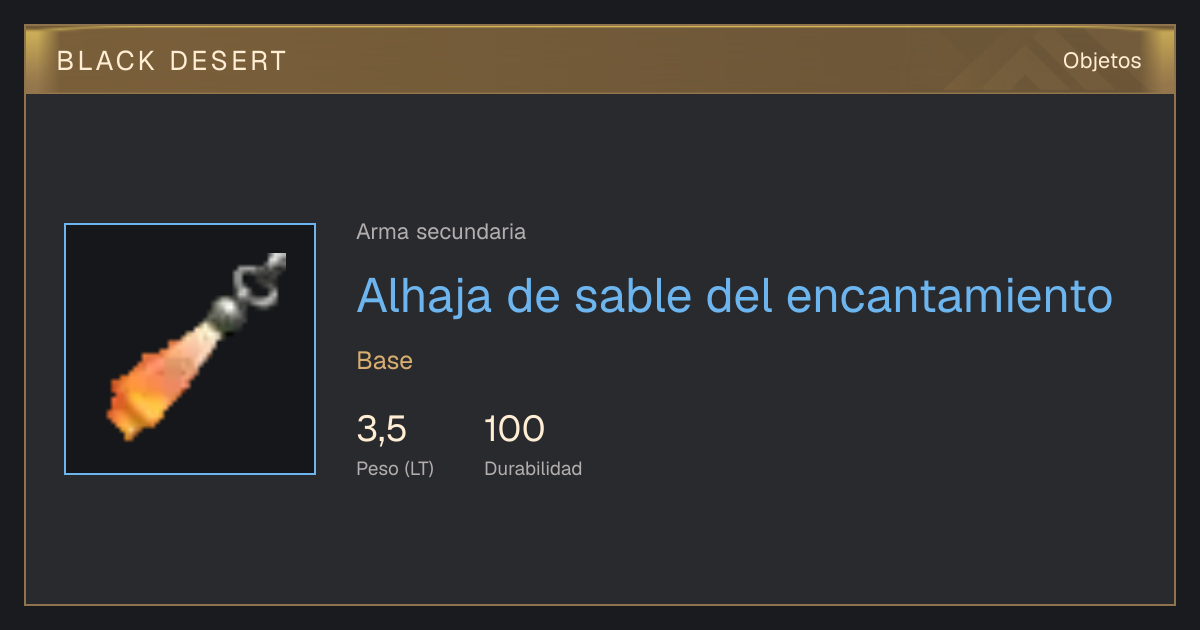1200x630 pixels.
Task: Click the 100 durability value
Action: click(x=514, y=429)
